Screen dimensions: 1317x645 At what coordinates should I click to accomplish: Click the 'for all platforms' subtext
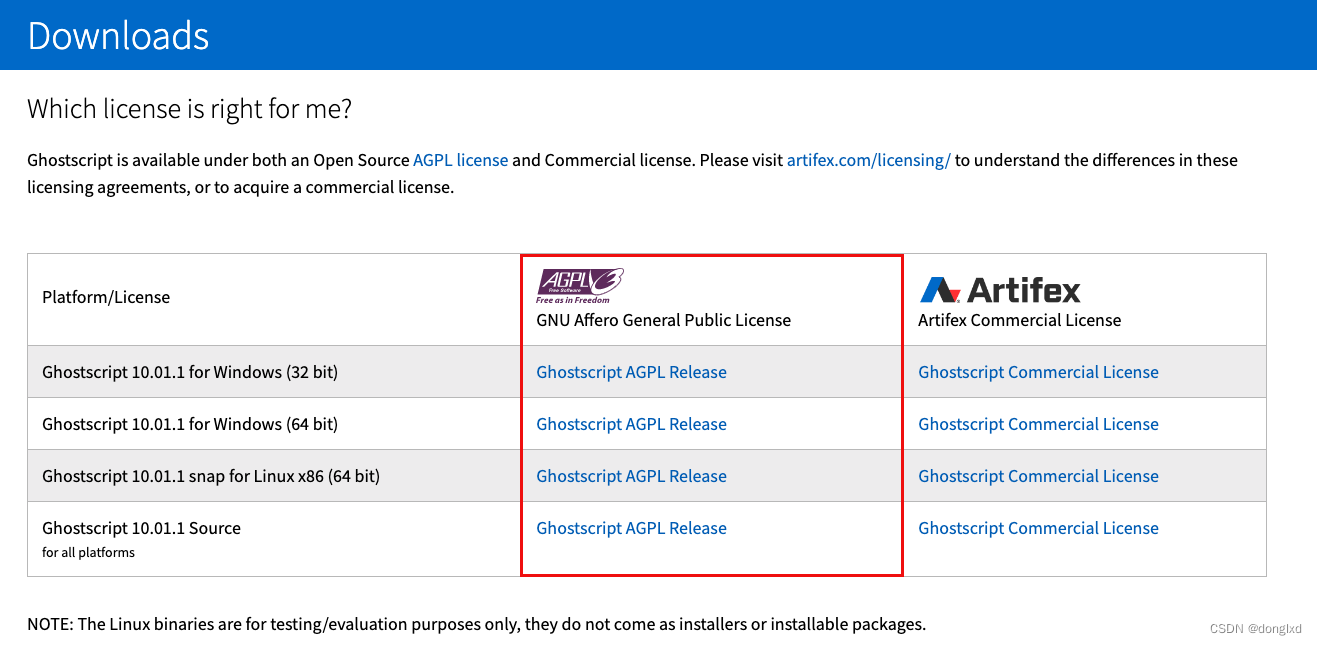click(x=88, y=552)
